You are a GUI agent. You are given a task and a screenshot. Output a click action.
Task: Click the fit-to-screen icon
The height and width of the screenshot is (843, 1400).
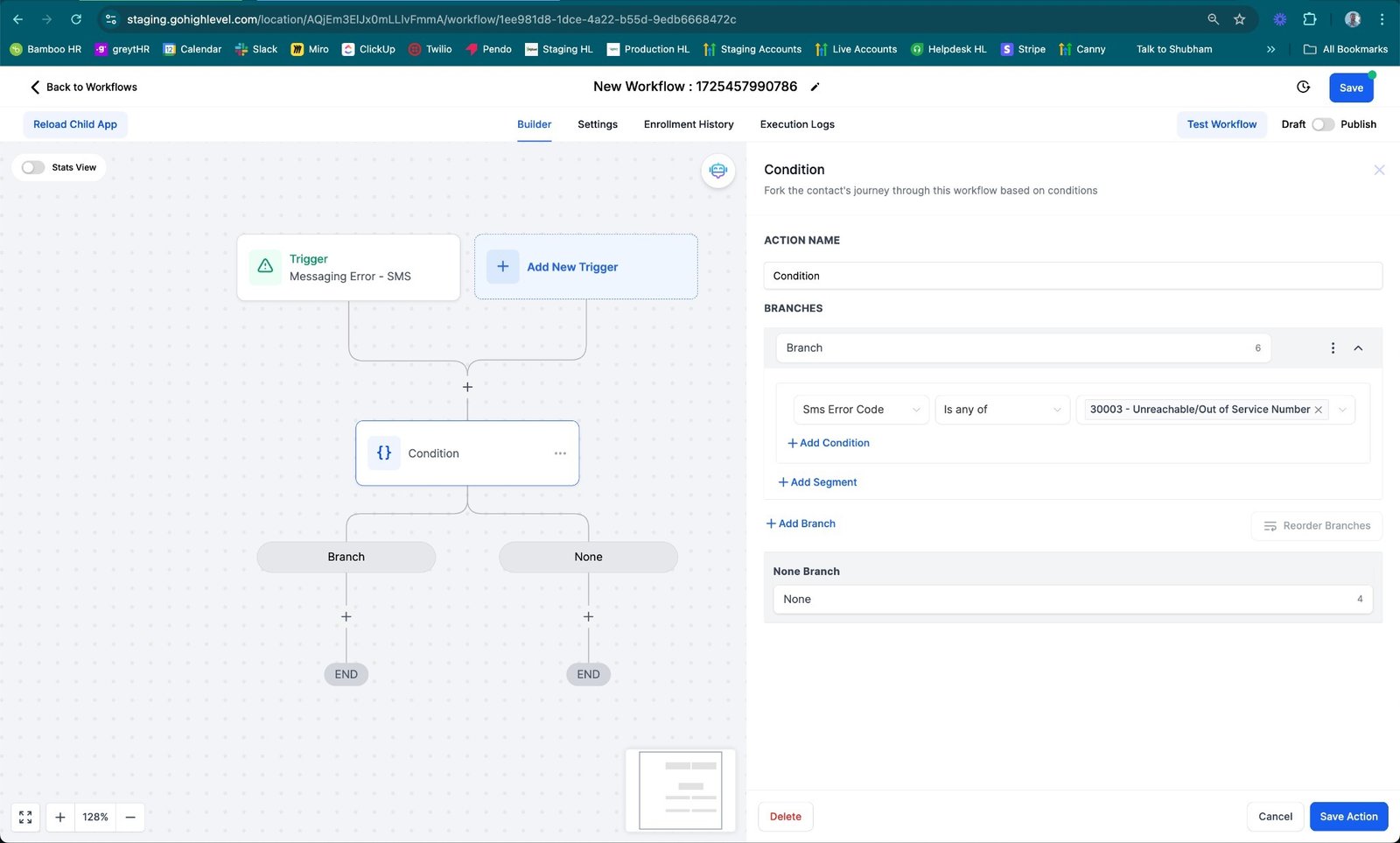click(25, 817)
